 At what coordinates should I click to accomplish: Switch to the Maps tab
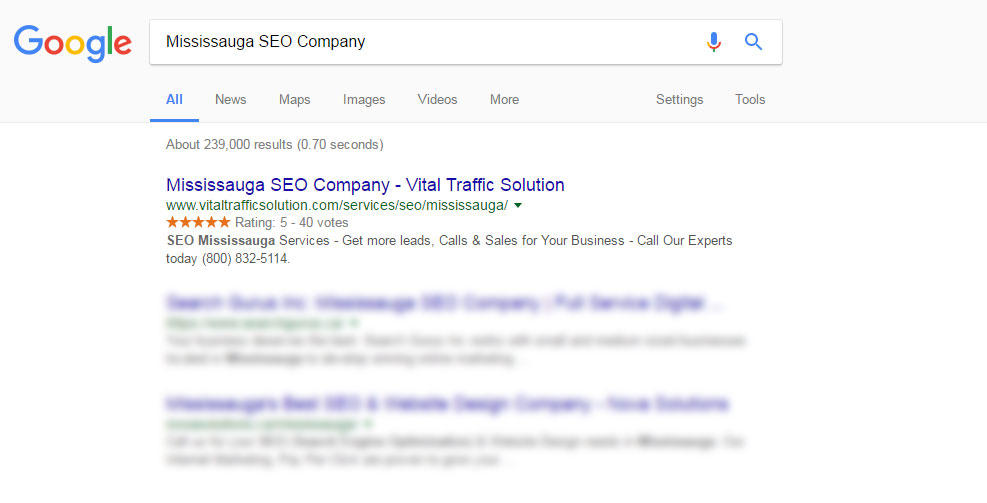click(x=295, y=99)
